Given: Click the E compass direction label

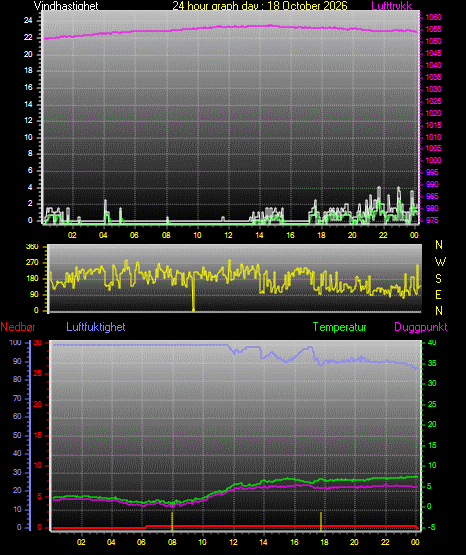Looking at the screenshot, I should pos(438,294).
